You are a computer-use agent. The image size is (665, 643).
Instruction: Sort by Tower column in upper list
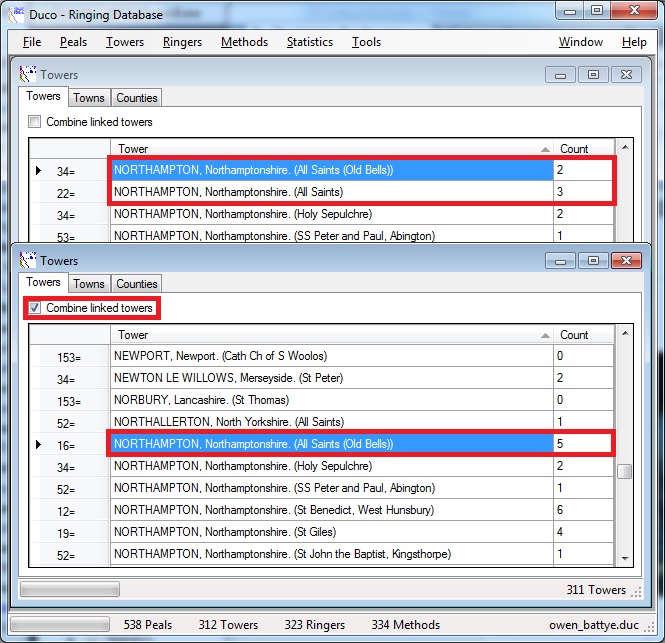tap(330, 149)
